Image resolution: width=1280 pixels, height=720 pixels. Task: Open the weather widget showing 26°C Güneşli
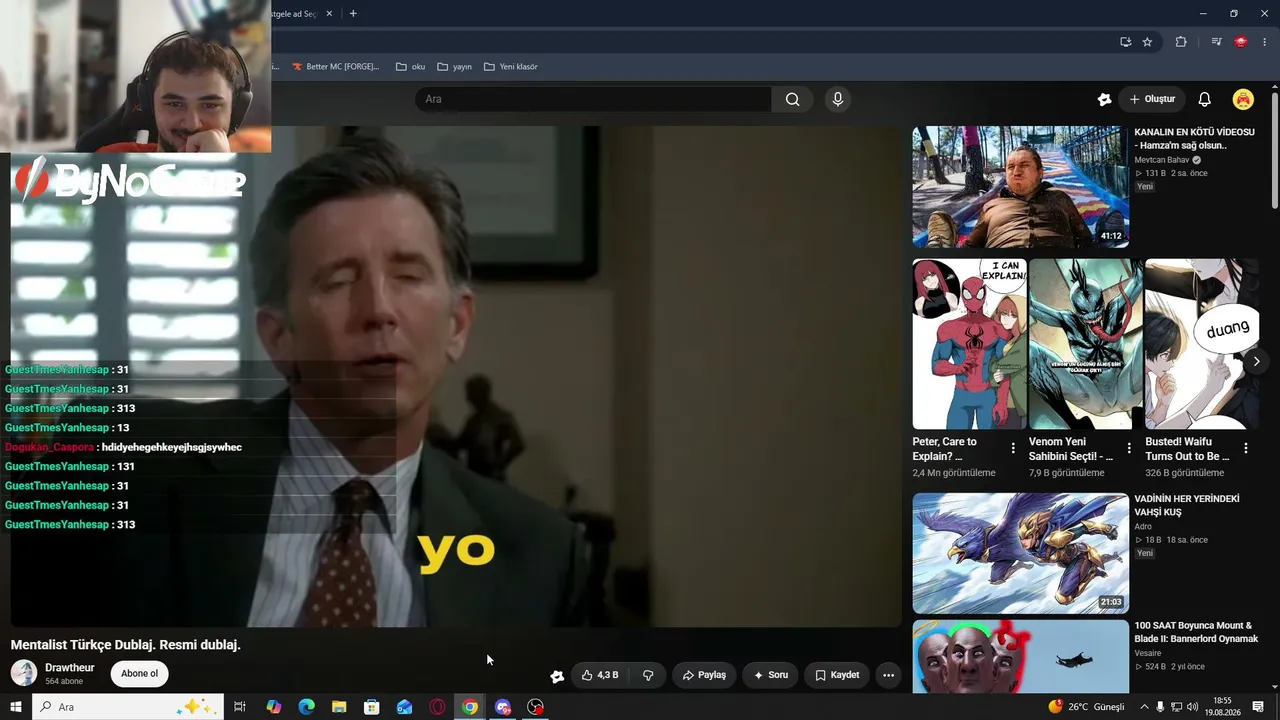point(1086,707)
